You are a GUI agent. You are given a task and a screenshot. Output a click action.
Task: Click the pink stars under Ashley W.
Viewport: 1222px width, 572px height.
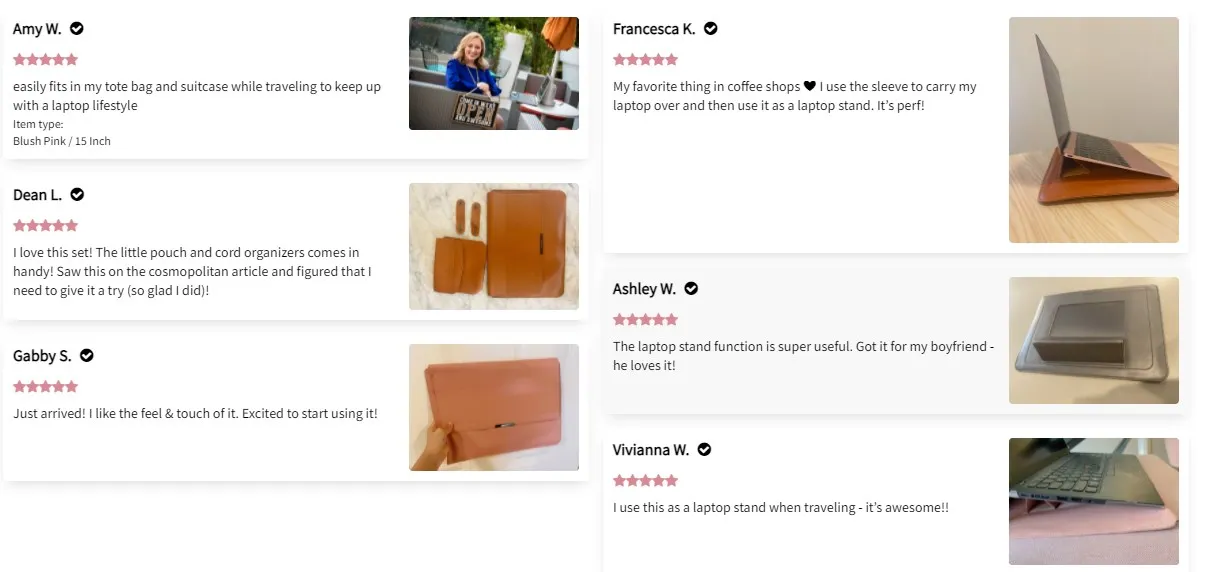click(x=645, y=320)
